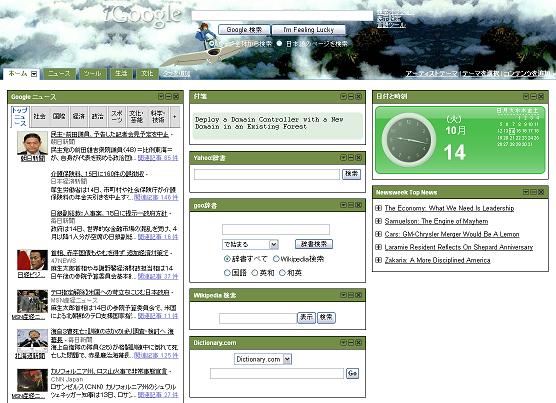Click the Yahoo!辞書 search field
556x403 pixels.
point(267,174)
